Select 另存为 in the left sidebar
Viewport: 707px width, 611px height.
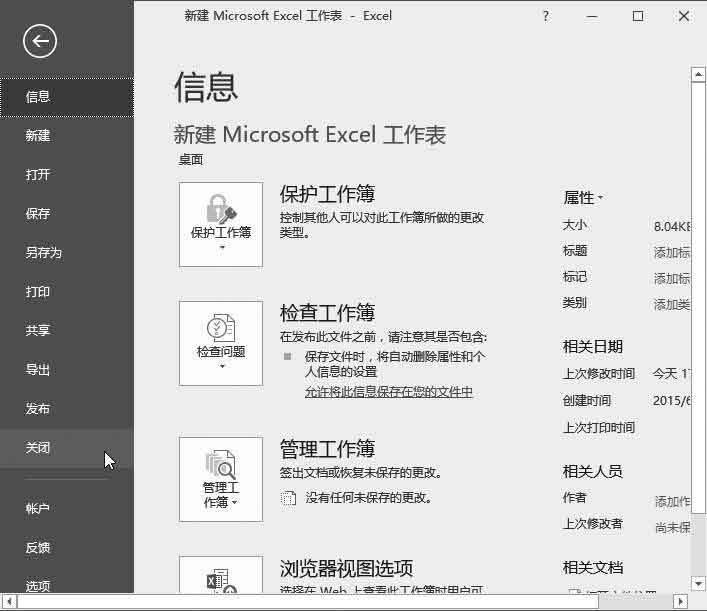44,253
